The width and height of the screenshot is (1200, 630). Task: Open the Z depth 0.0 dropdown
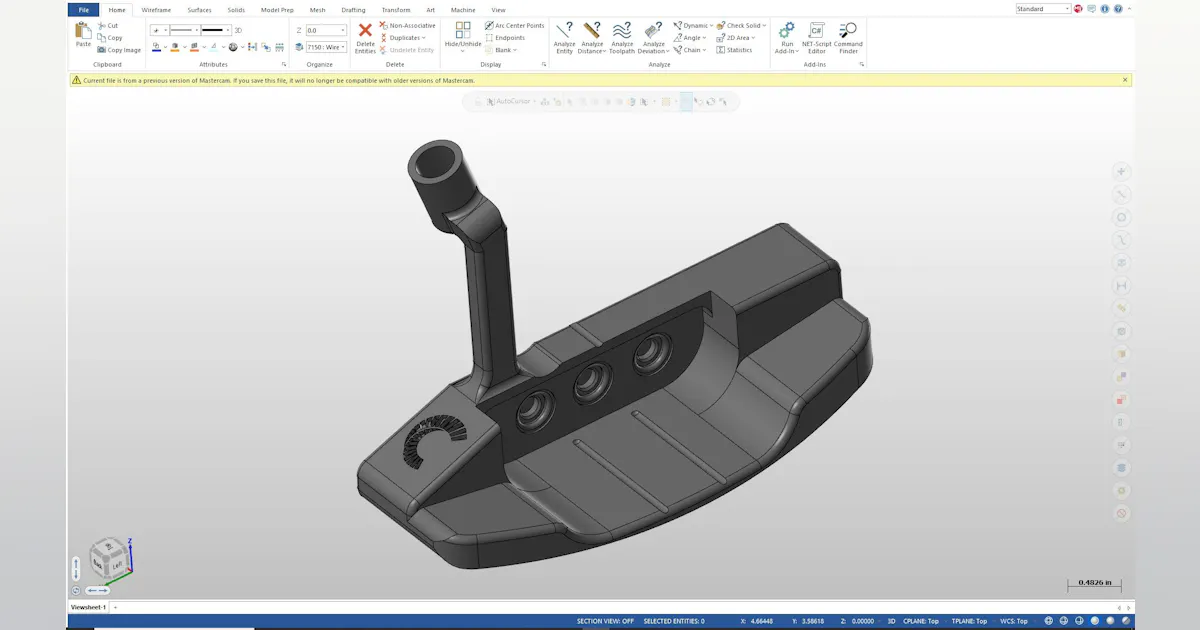pyautogui.click(x=343, y=30)
